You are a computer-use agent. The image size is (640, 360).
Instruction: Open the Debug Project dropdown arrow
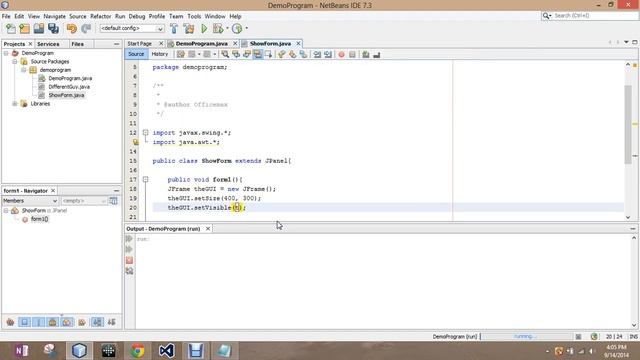(x=227, y=29)
